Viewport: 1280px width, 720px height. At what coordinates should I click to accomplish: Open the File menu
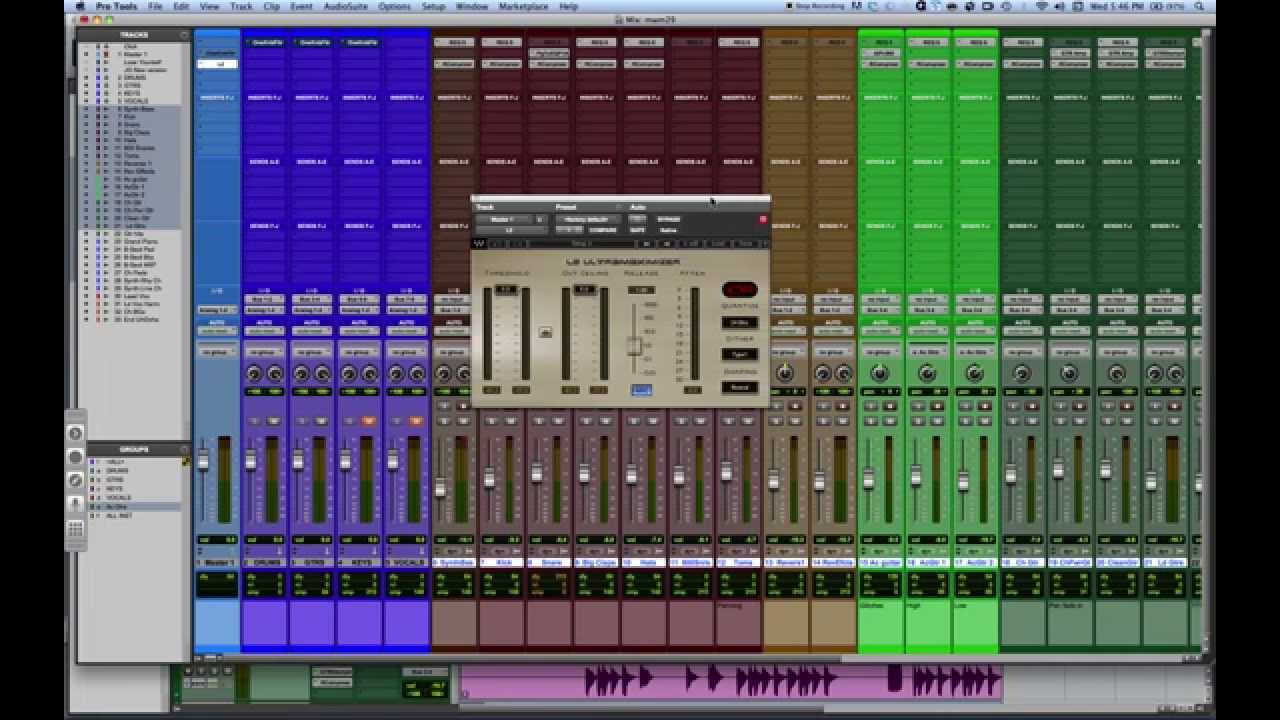point(155,6)
